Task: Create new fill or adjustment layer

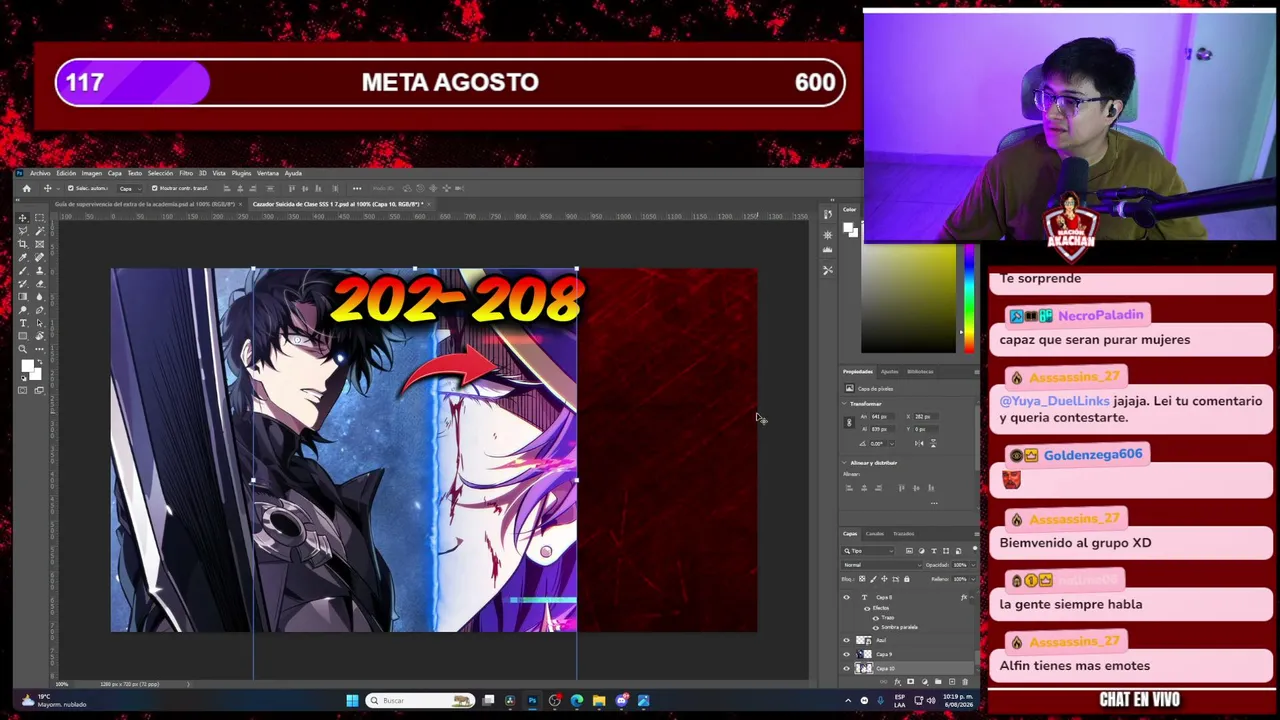Action: point(924,682)
